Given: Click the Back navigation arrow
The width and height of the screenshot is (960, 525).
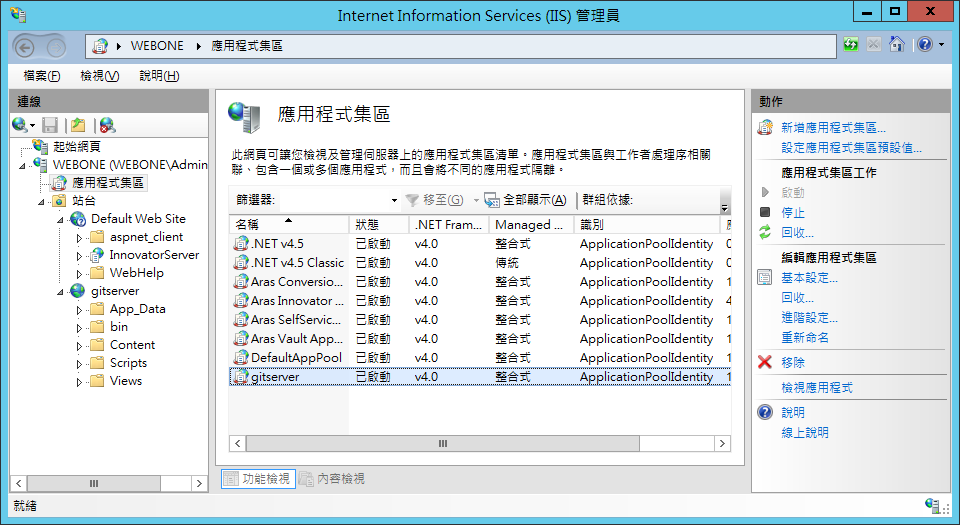Looking at the screenshot, I should tap(24, 47).
